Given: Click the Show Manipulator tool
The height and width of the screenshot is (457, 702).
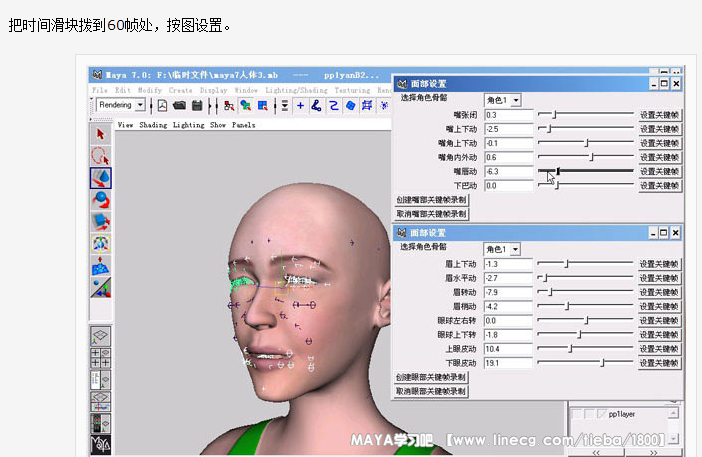Looking at the screenshot, I should [x=101, y=287].
